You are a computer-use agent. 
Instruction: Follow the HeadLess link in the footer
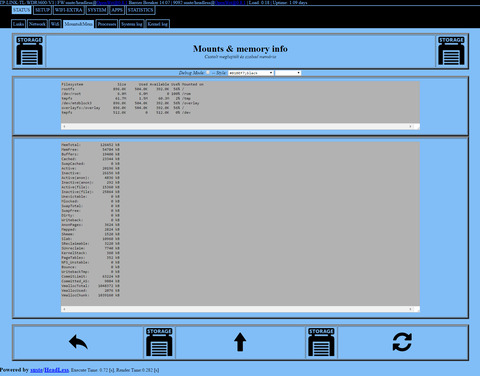(x=57, y=370)
